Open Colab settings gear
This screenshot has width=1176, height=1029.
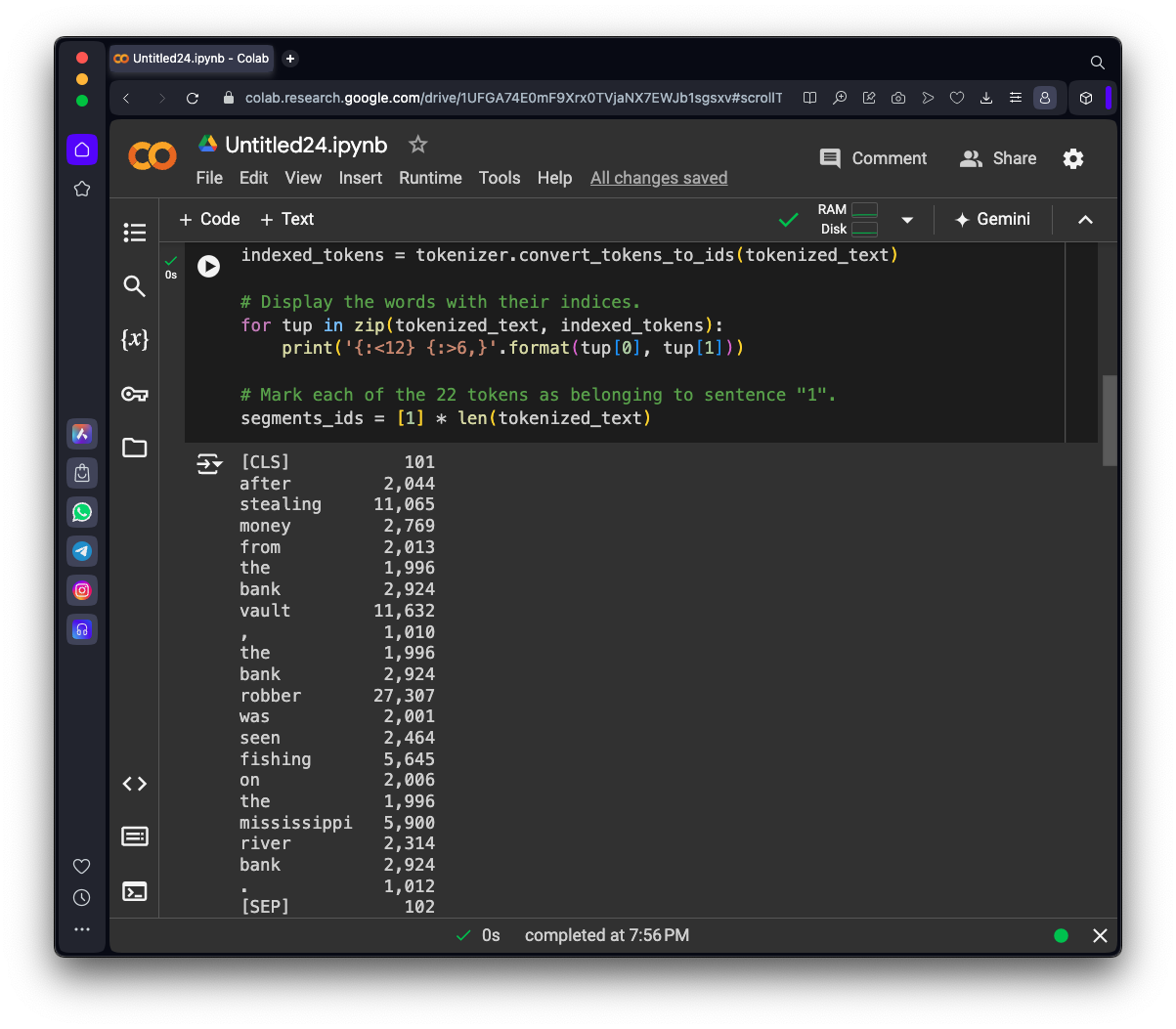click(1073, 159)
